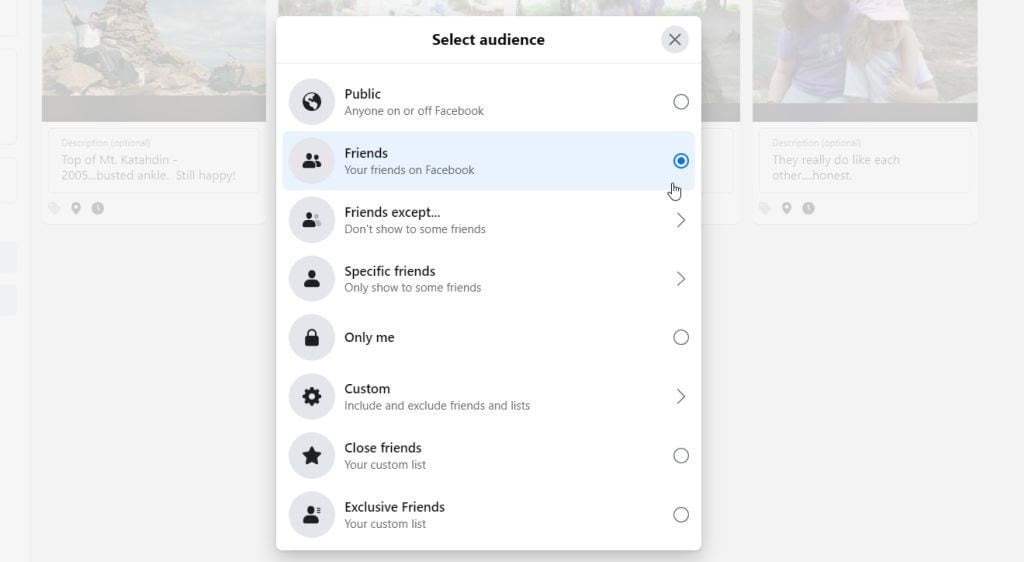Click the "Exclusive Friends" label
1024x562 pixels.
click(394, 507)
